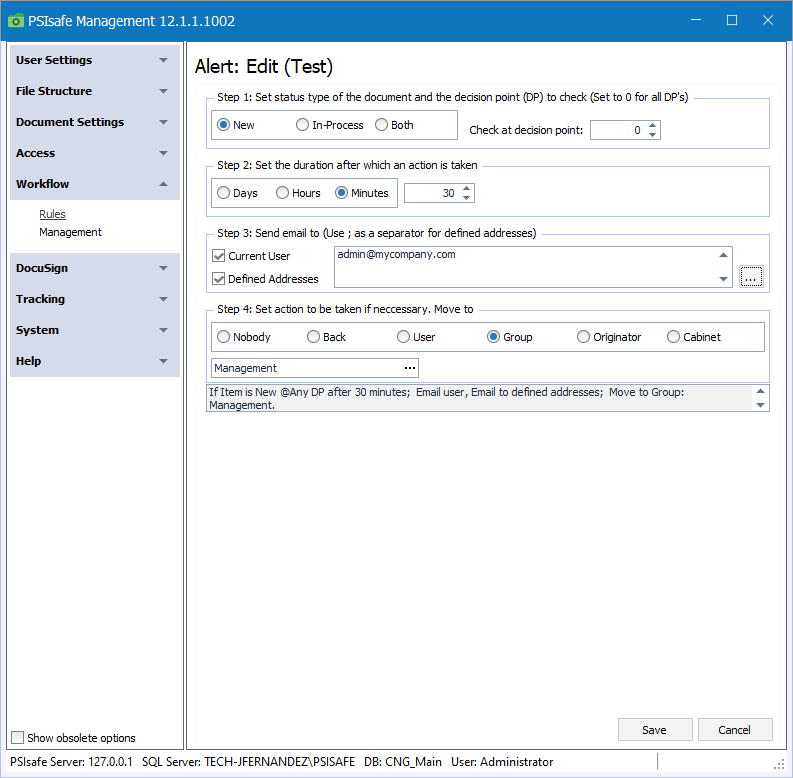
Task: Enable Show obsolete options checkbox
Action: (17, 738)
